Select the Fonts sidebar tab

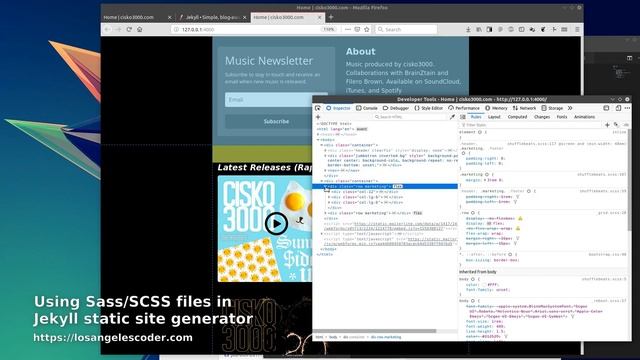[562, 117]
